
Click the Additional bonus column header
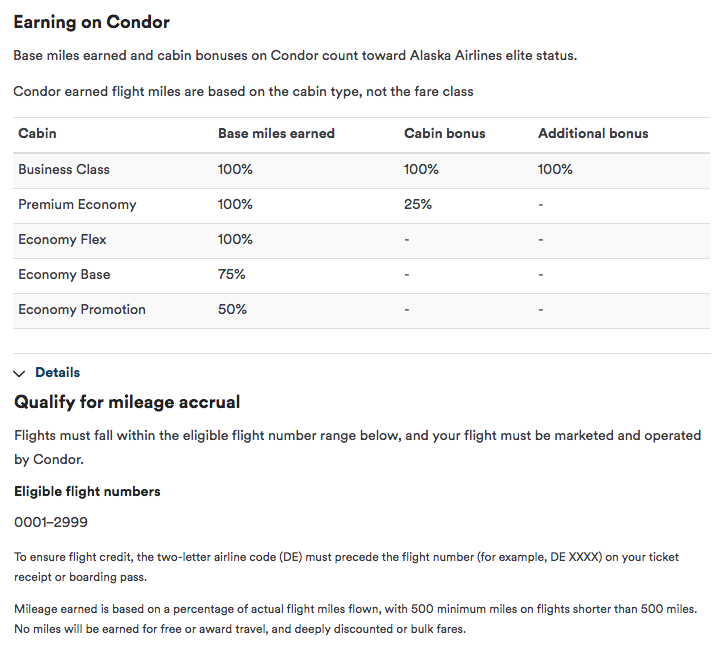(x=593, y=133)
